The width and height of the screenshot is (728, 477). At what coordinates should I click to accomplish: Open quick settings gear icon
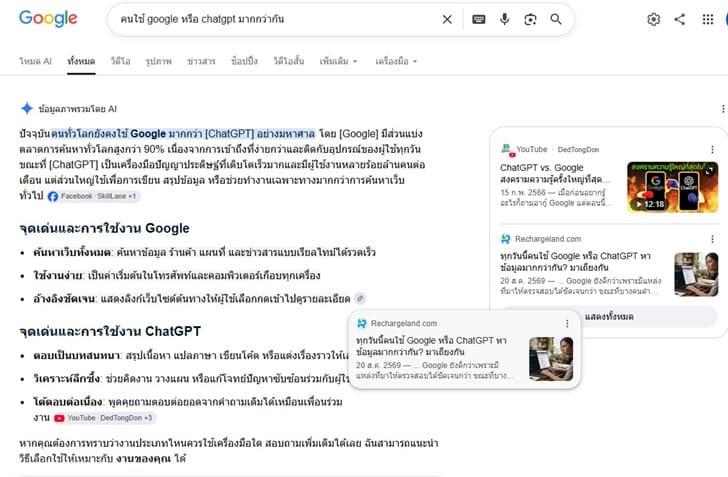pyautogui.click(x=654, y=20)
